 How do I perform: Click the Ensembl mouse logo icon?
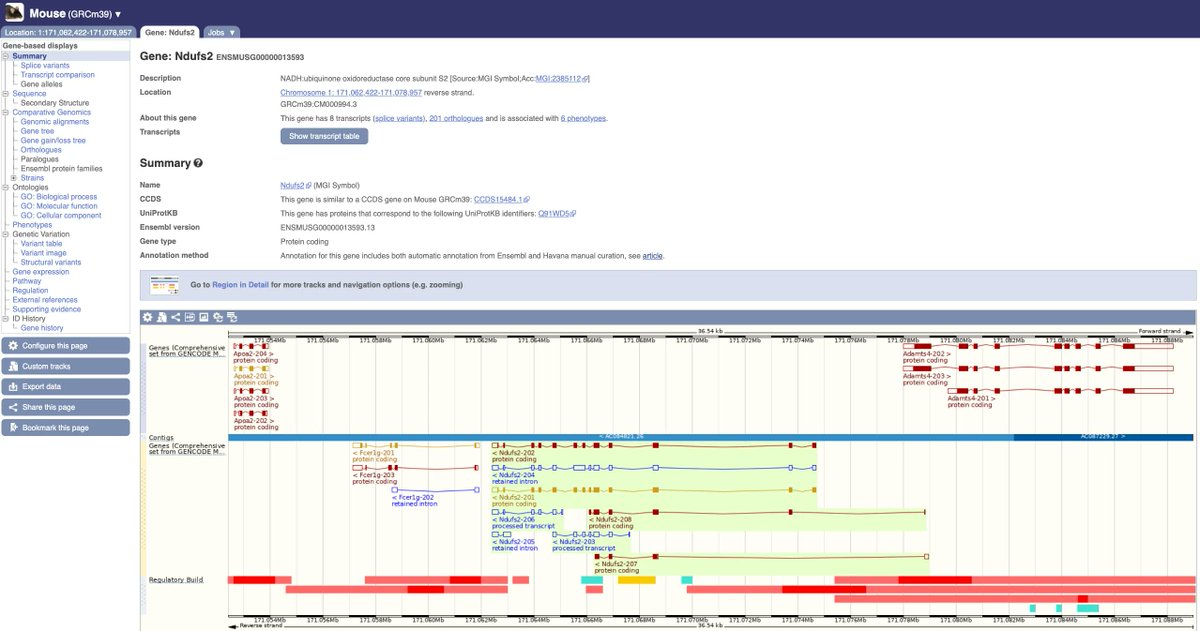click(x=13, y=13)
